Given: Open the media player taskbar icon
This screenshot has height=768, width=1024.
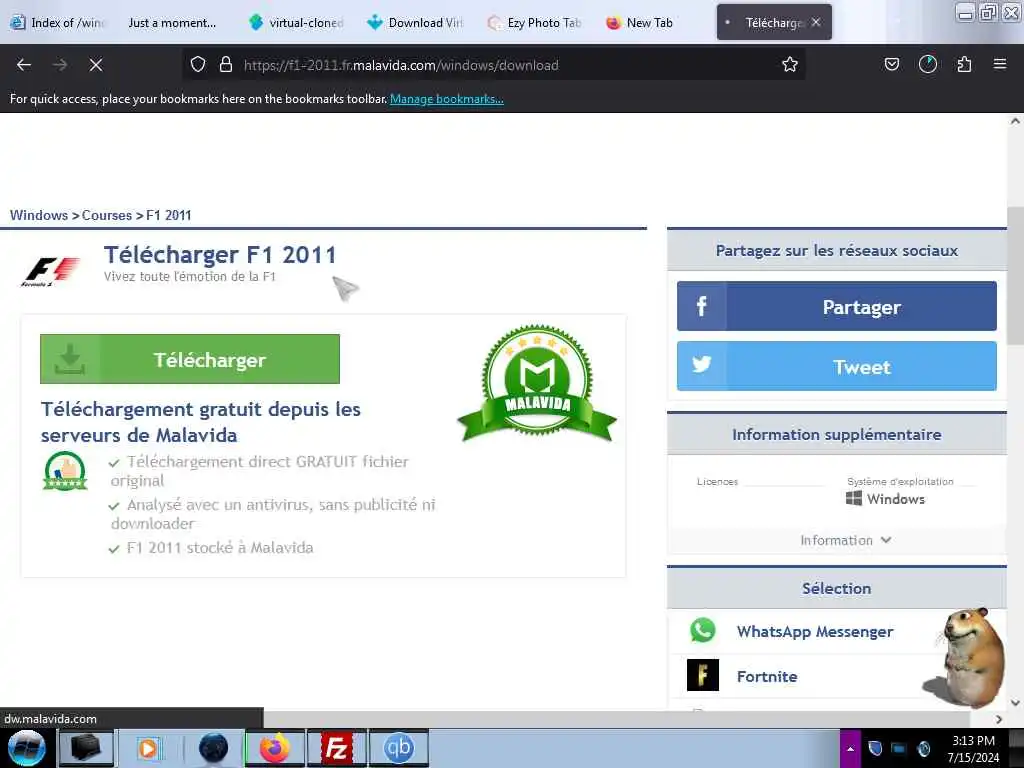Looking at the screenshot, I should [x=148, y=748].
